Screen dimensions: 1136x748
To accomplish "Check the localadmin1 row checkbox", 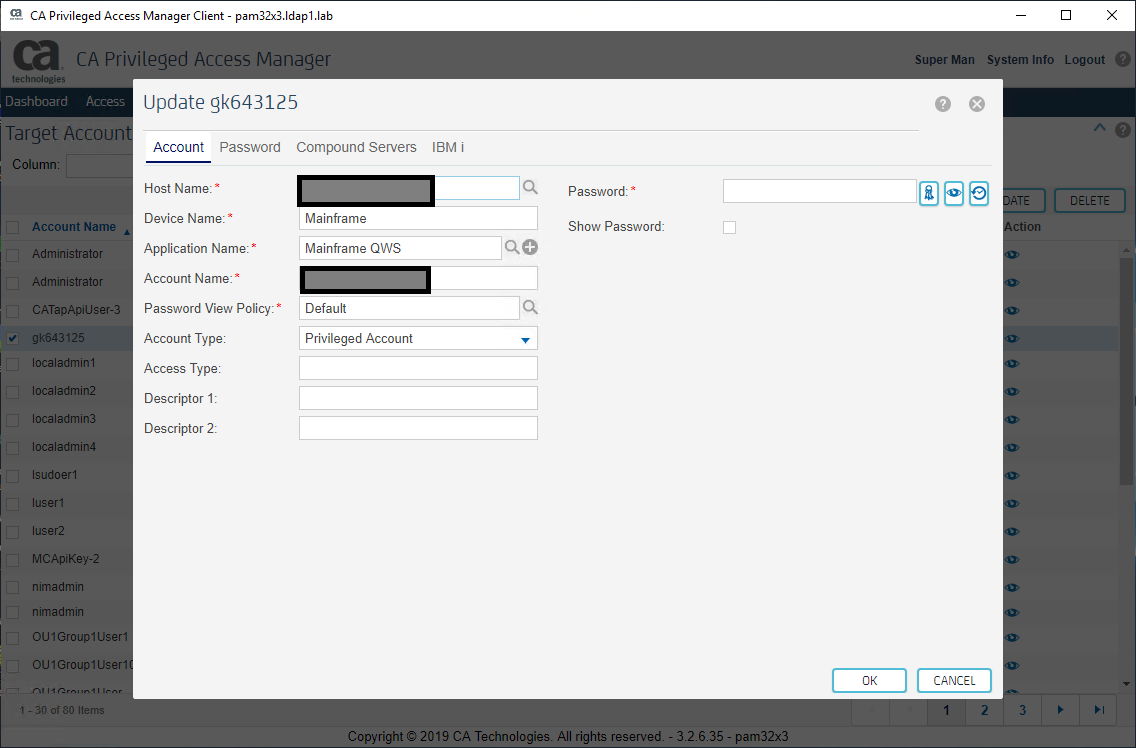I will click(13, 362).
